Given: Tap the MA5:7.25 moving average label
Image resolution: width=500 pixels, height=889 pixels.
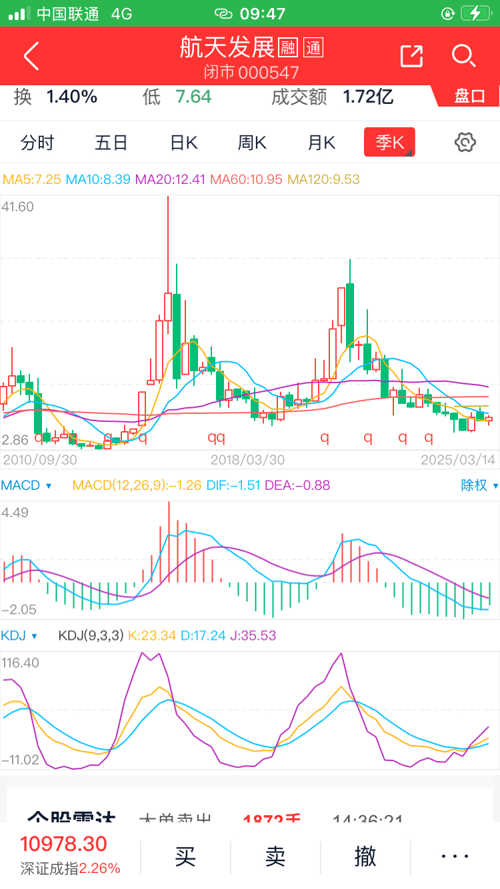Looking at the screenshot, I should tap(32, 180).
